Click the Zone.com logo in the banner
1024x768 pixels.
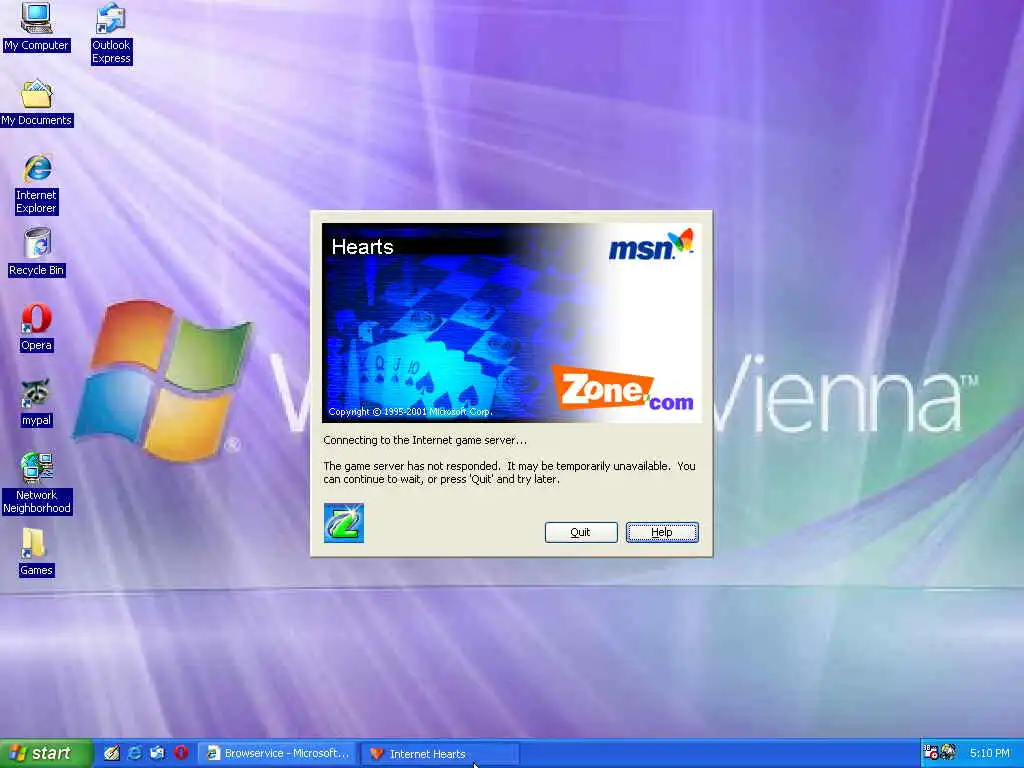click(x=623, y=388)
